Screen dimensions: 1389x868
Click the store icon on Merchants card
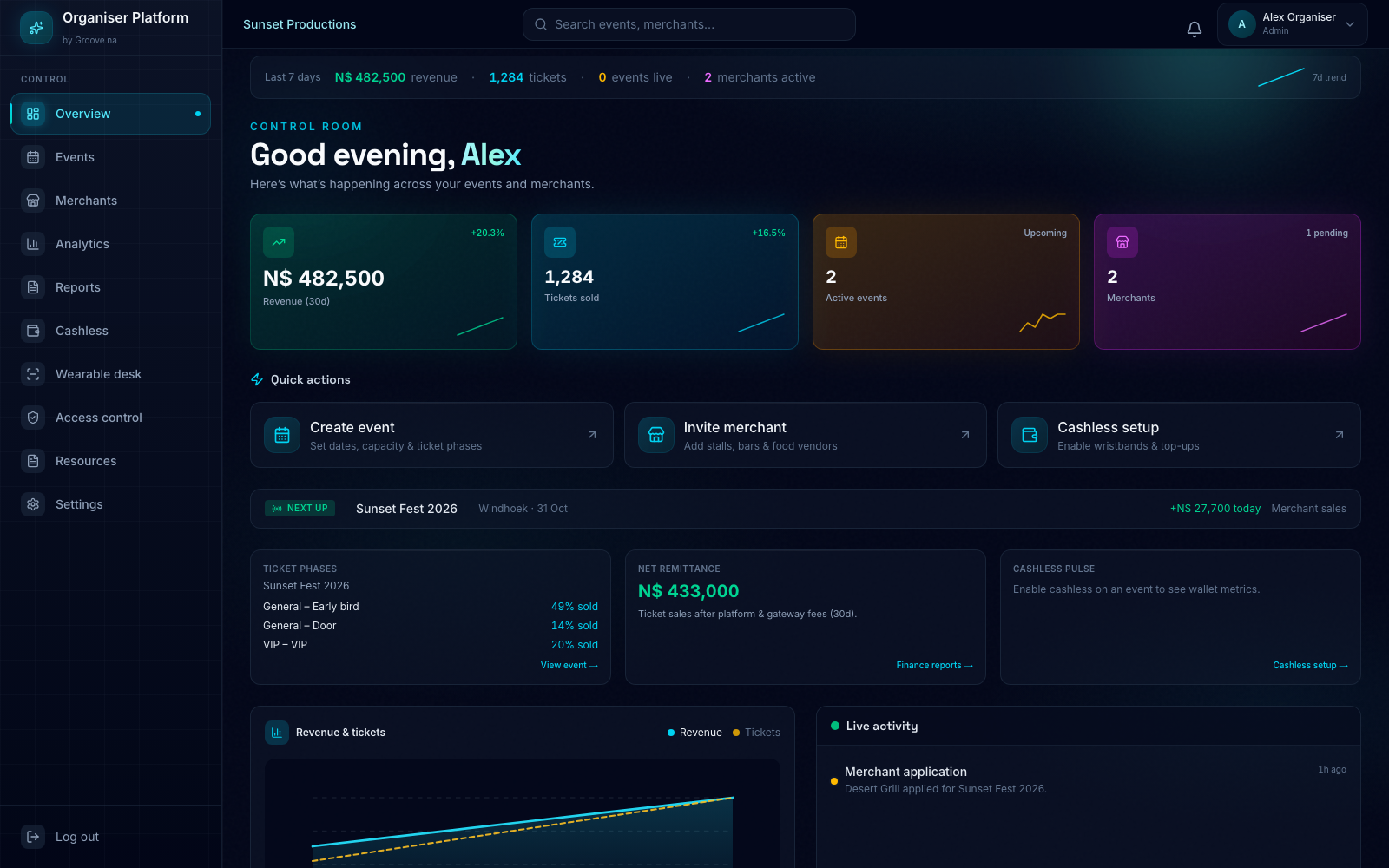[x=1122, y=242]
